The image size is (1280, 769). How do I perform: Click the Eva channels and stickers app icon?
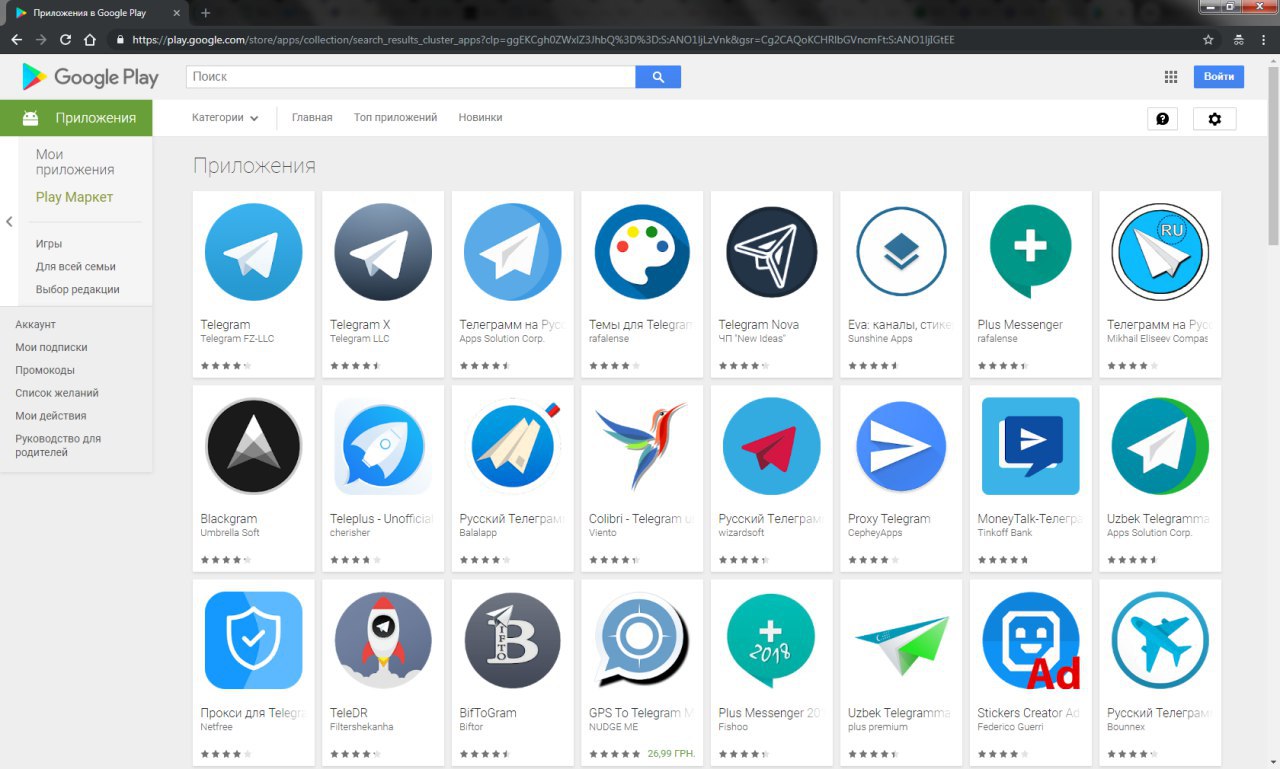(901, 252)
